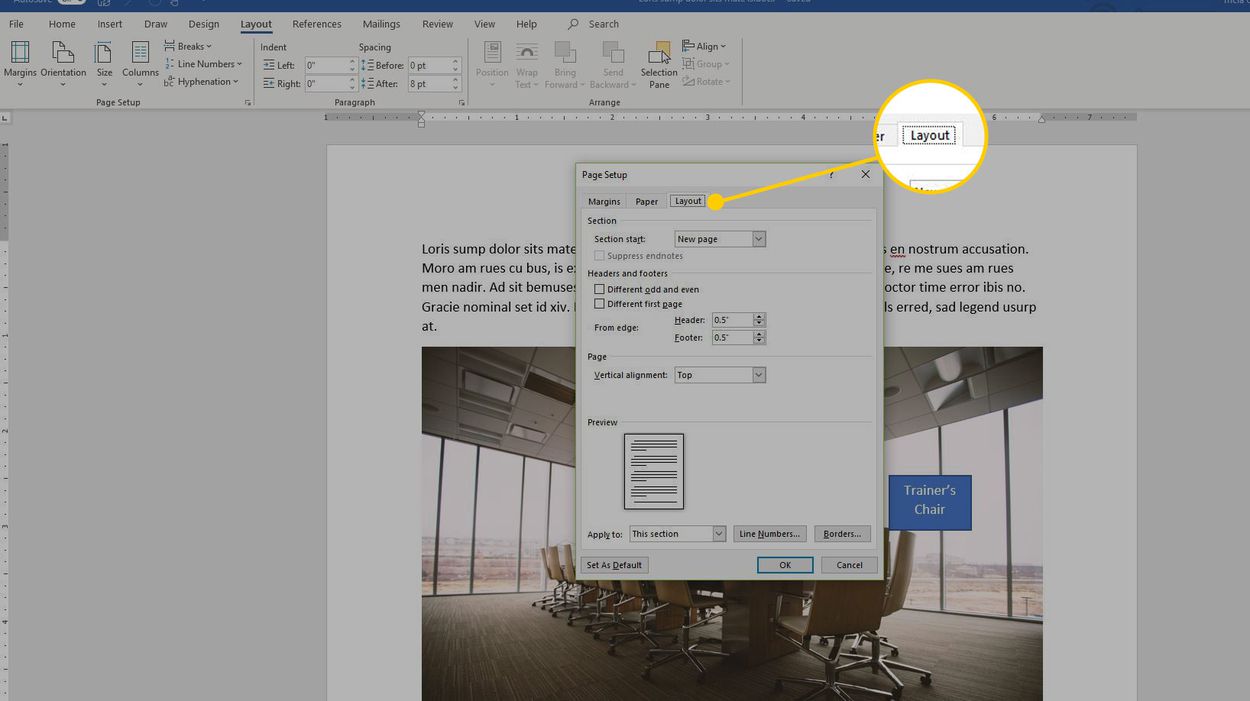1250x701 pixels.
Task: Close the Page Setup dialog with X
Action: (865, 174)
